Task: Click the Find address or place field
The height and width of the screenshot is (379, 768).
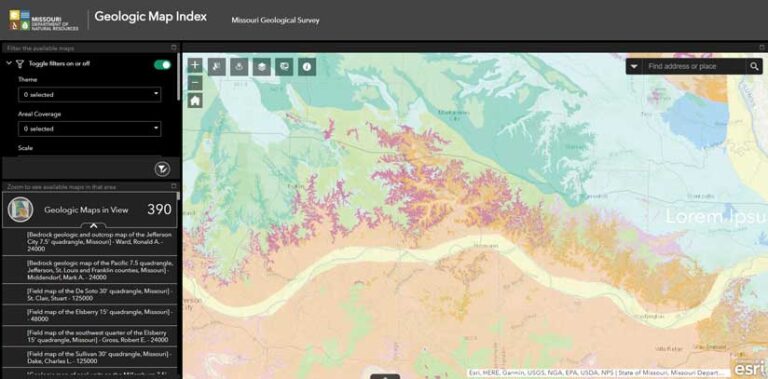Action: point(695,67)
